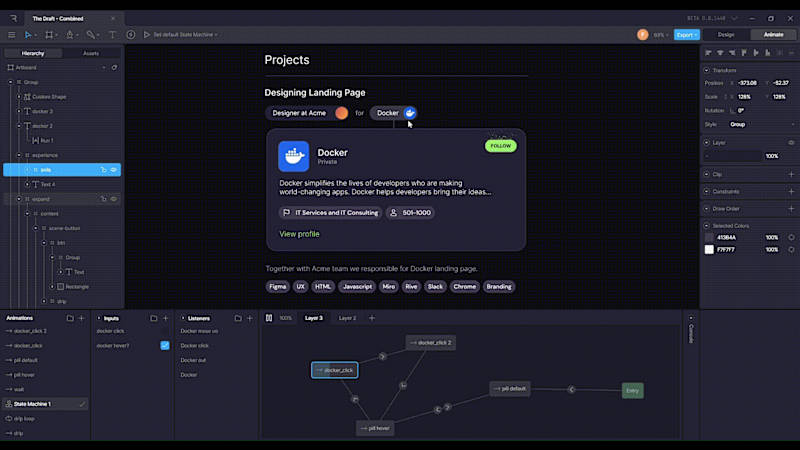Open the Export dropdown button
Image resolution: width=800 pixels, height=450 pixels.
coord(686,35)
